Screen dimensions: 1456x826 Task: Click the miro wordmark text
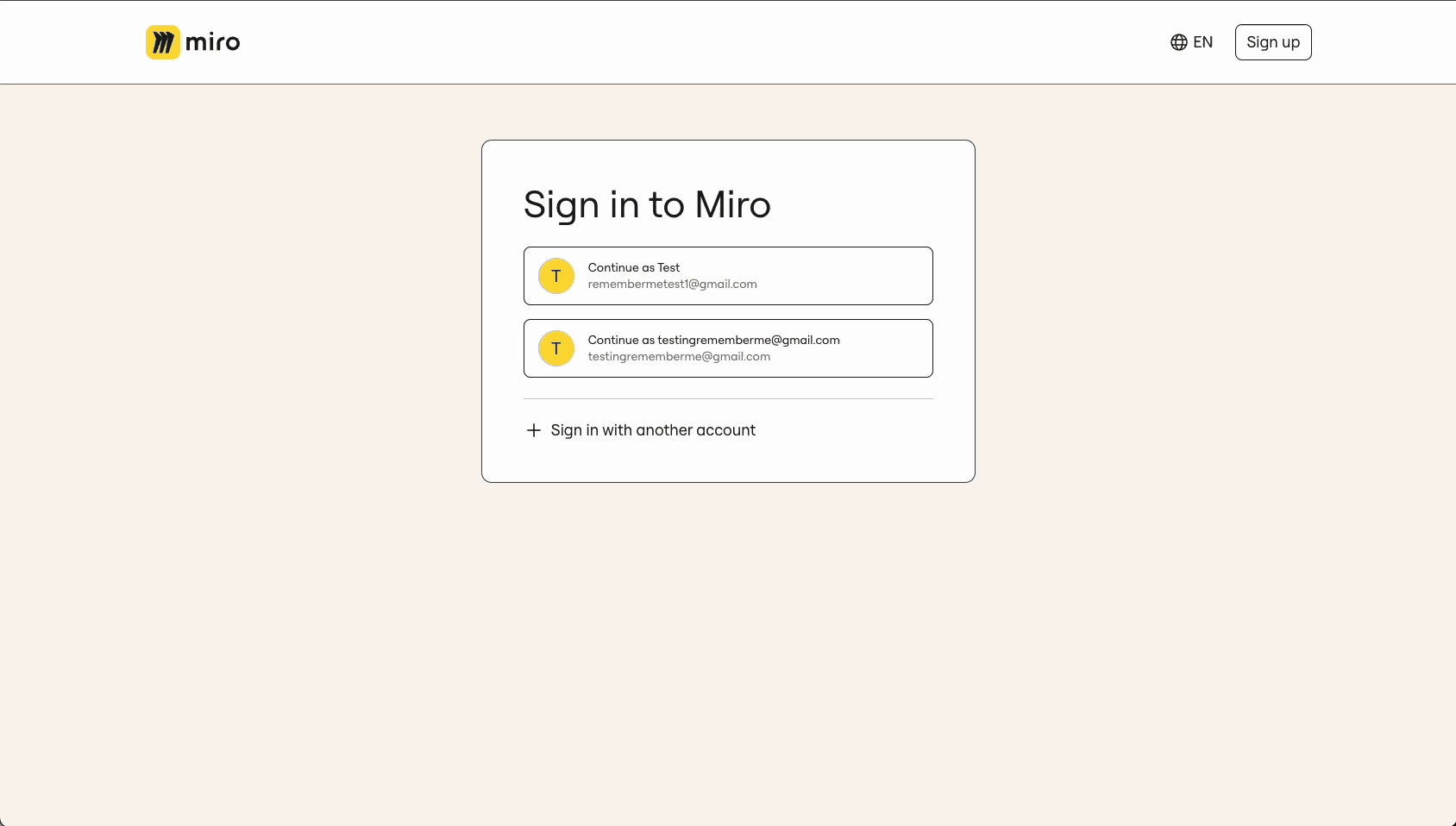[x=213, y=42]
